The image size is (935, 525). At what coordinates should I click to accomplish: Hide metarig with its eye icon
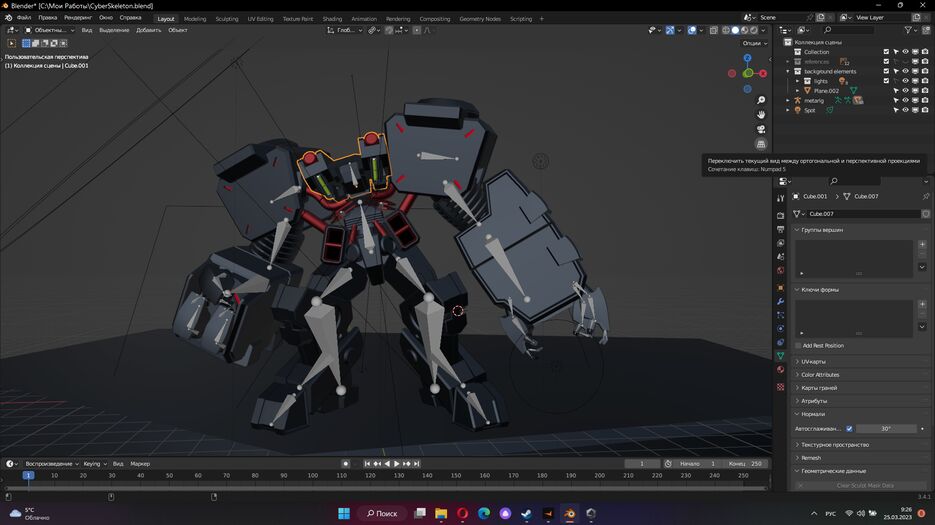click(905, 100)
